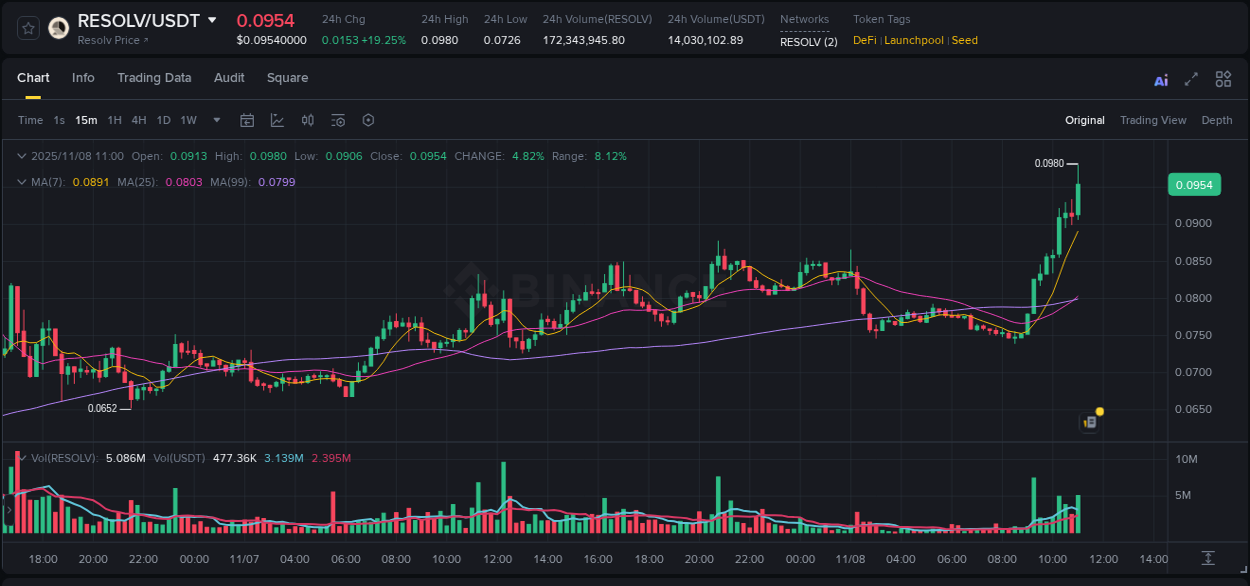Image resolution: width=1250 pixels, height=586 pixels.
Task: Open the indicator list settings icon
Action: click(x=337, y=119)
